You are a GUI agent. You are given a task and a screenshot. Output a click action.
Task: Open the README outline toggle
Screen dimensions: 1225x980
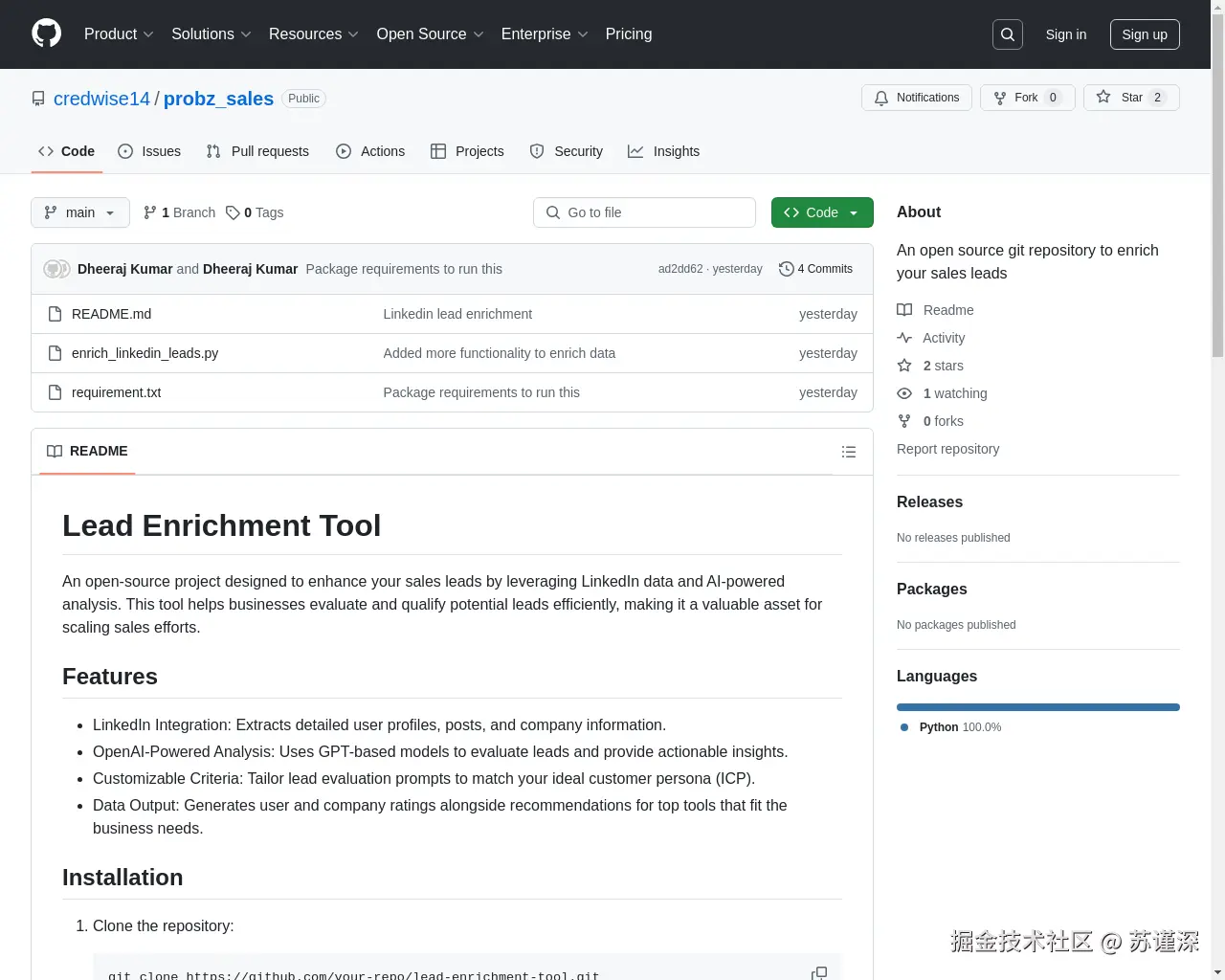848,452
